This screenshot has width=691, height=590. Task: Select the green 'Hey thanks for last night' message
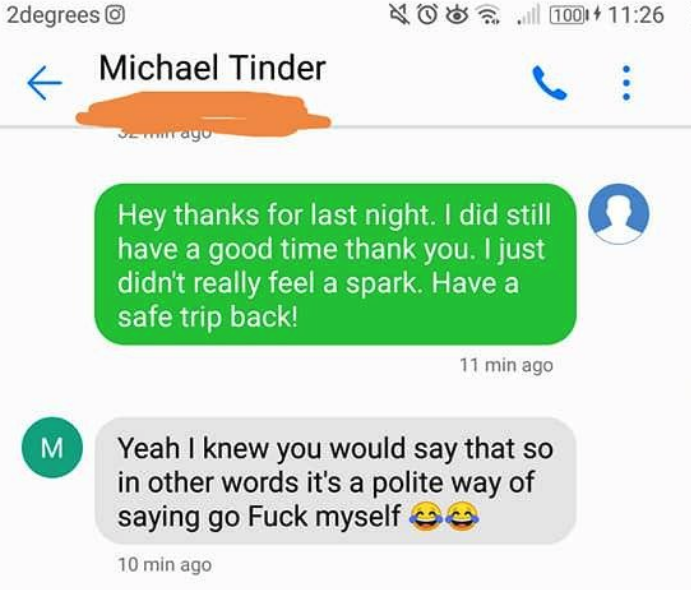[x=335, y=264]
